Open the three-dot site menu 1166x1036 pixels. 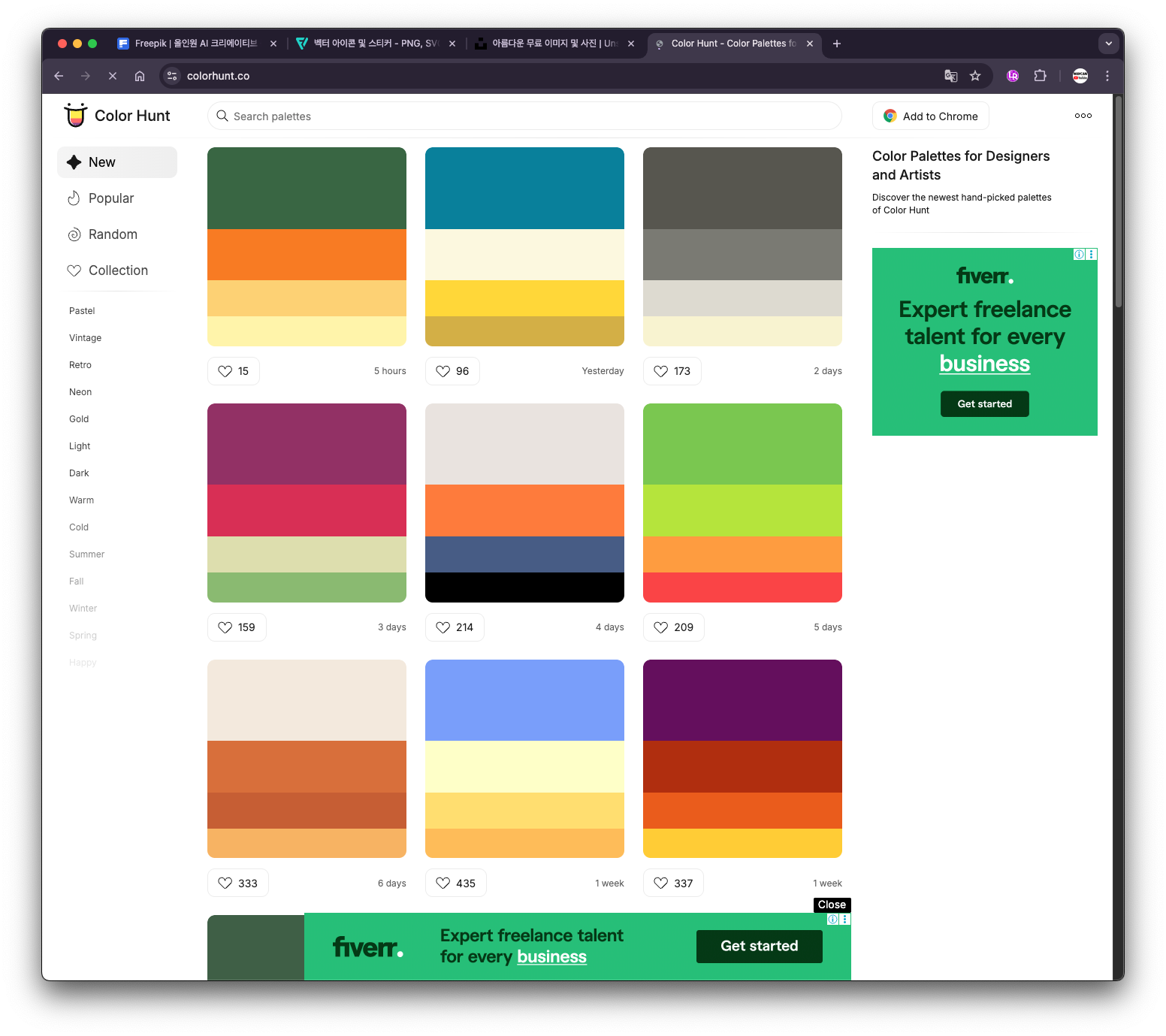1083,116
